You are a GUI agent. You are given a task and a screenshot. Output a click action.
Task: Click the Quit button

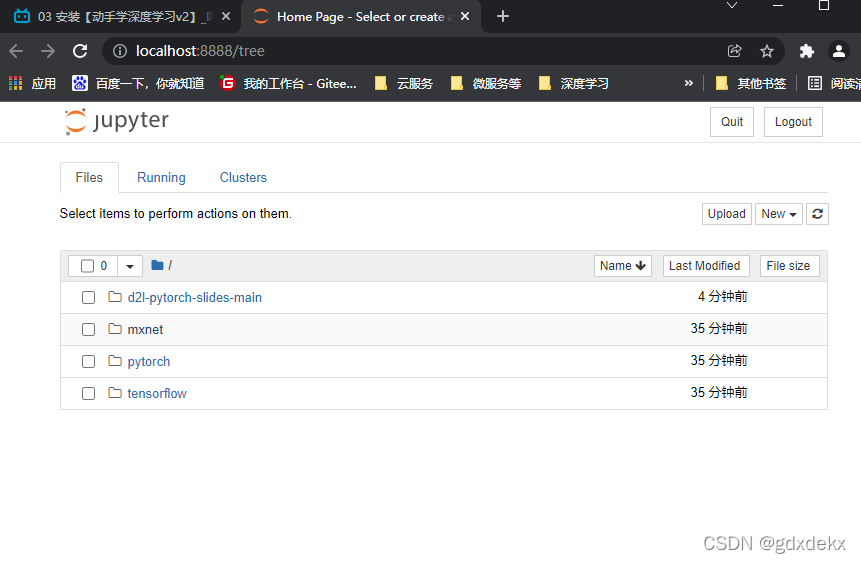(732, 122)
